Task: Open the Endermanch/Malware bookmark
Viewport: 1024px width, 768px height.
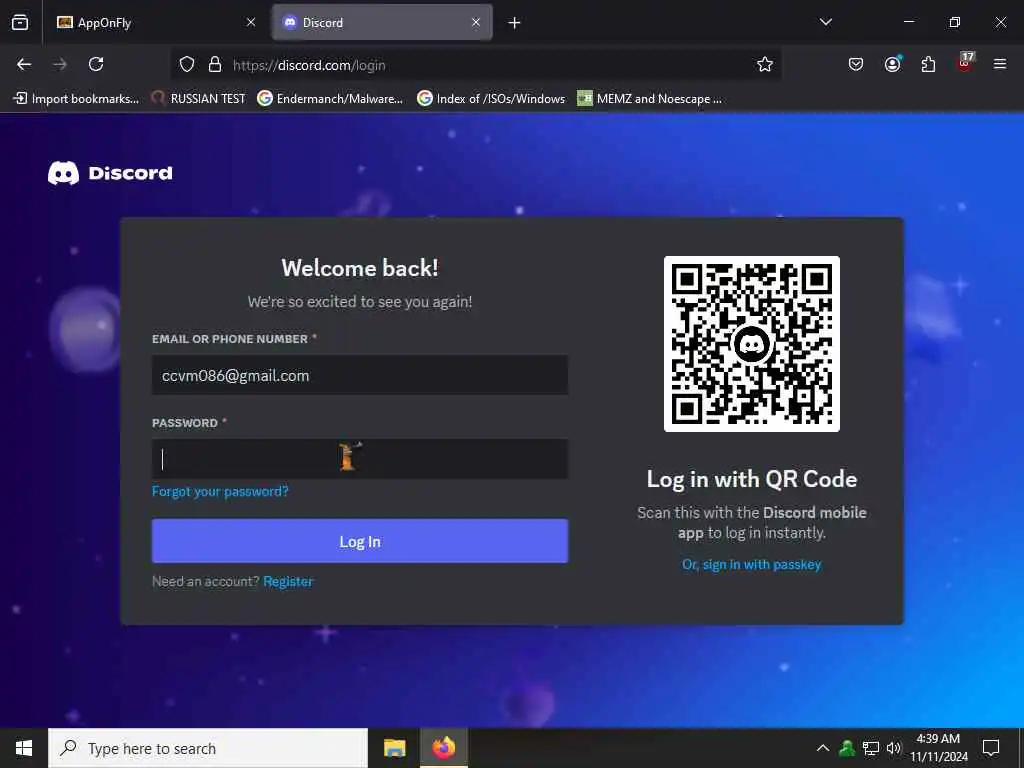Action: tap(330, 99)
